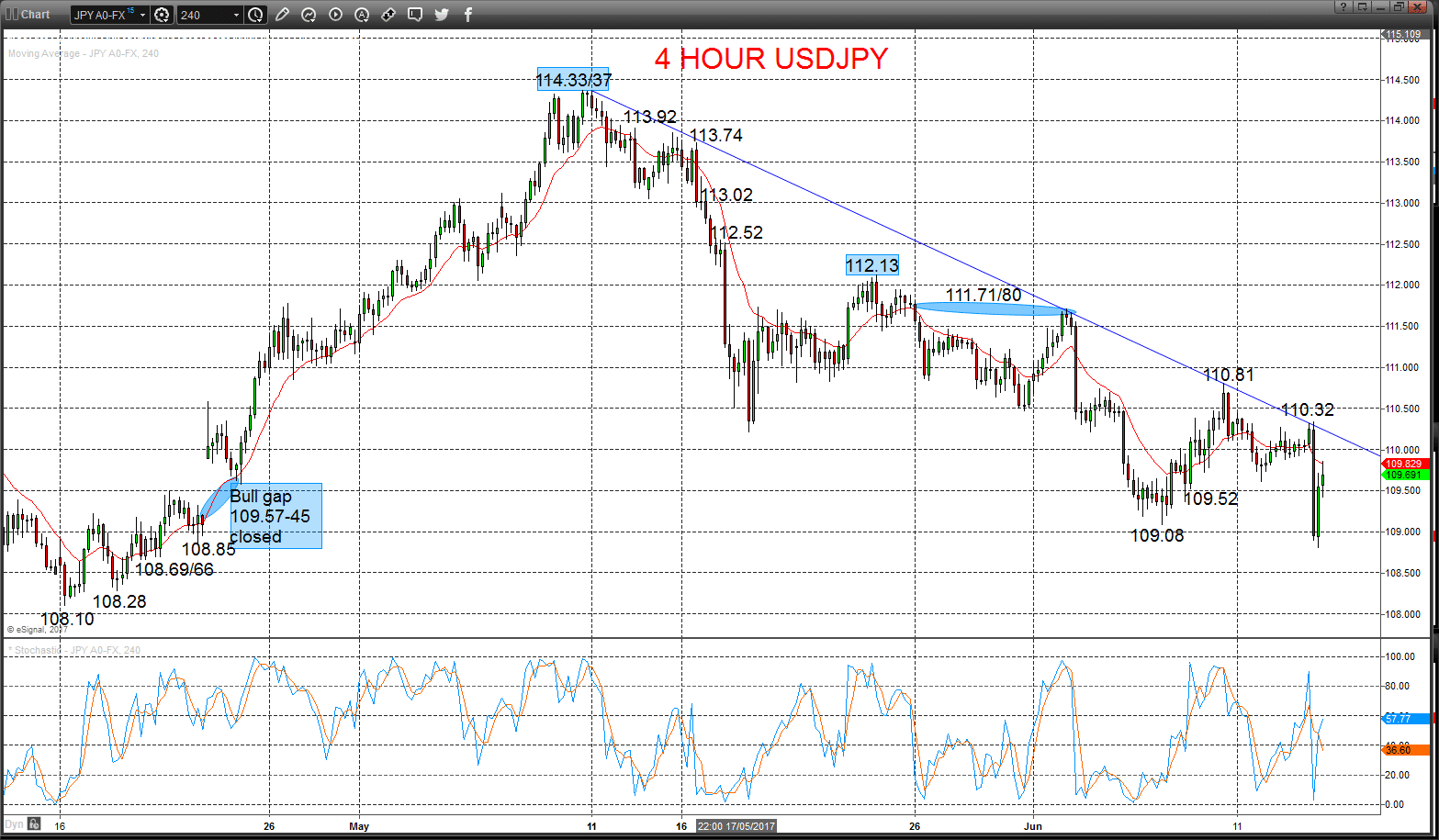Open the help question-mark button
This screenshot has height=840, width=1439.
[1343, 7]
